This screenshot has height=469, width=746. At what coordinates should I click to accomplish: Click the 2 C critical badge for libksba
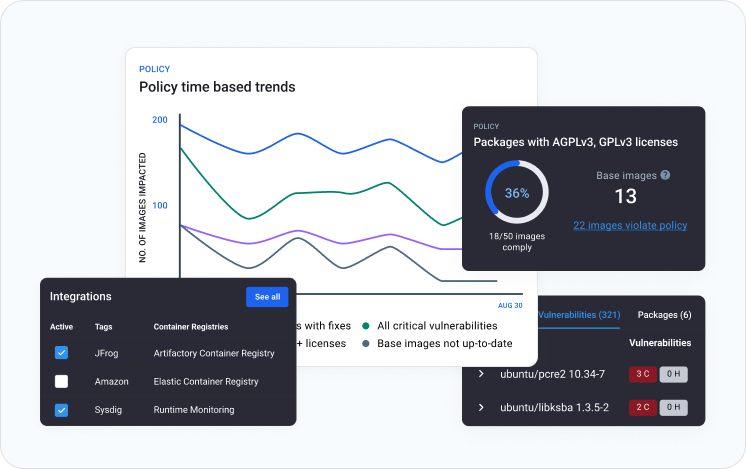tap(642, 407)
